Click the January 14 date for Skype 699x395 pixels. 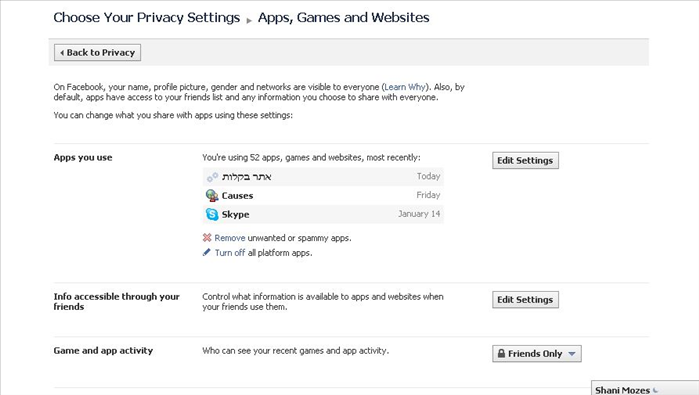tap(419, 214)
